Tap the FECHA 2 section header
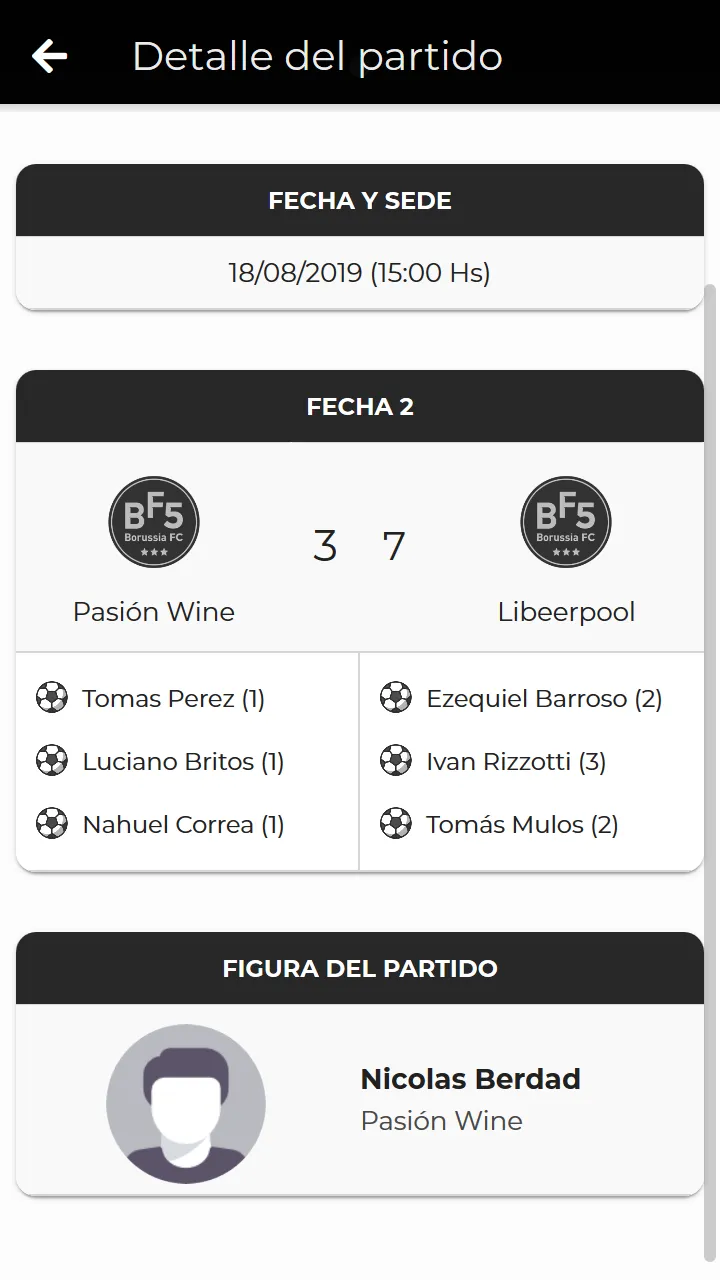 pos(360,406)
